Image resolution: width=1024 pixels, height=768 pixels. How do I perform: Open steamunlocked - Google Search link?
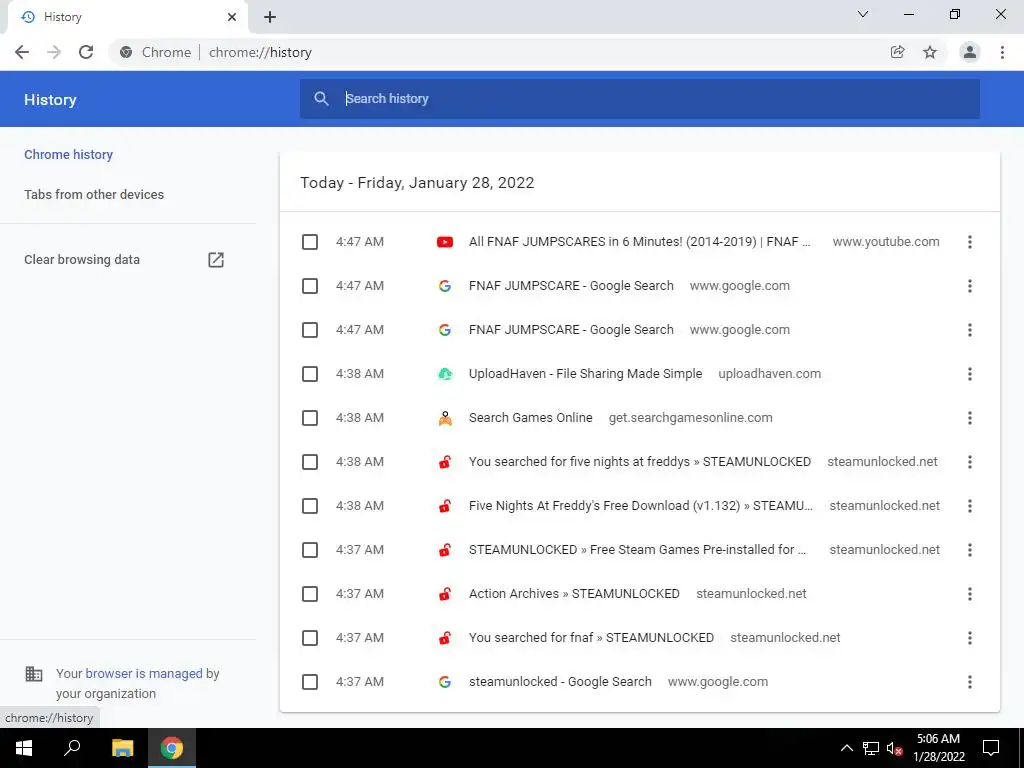(x=560, y=682)
